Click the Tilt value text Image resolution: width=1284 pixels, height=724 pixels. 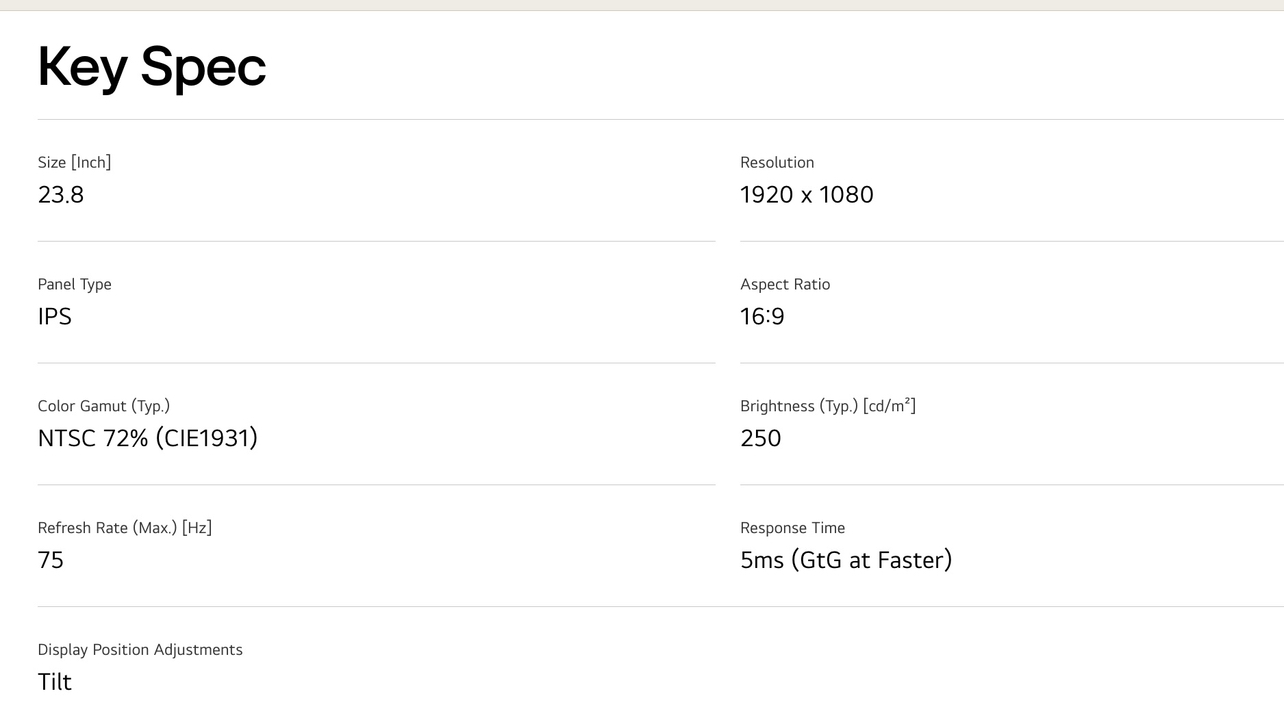click(x=55, y=682)
